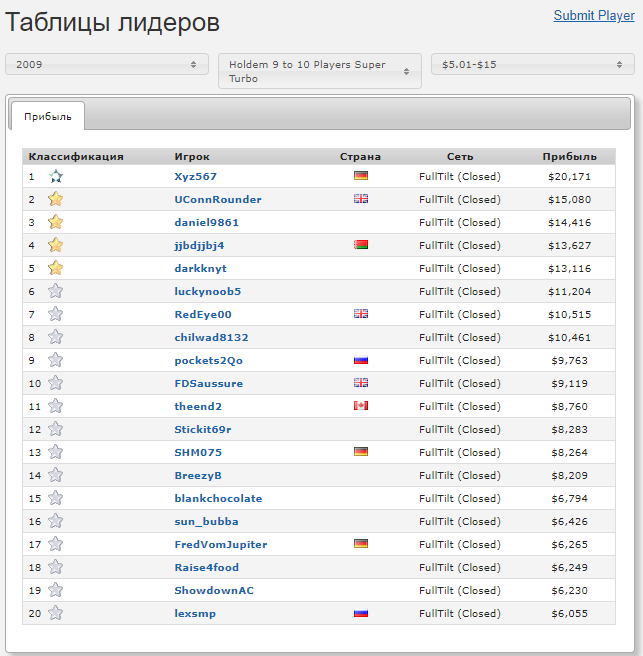Open player profile luckynoob5
Screen dimensions: 643x656
tap(208, 292)
